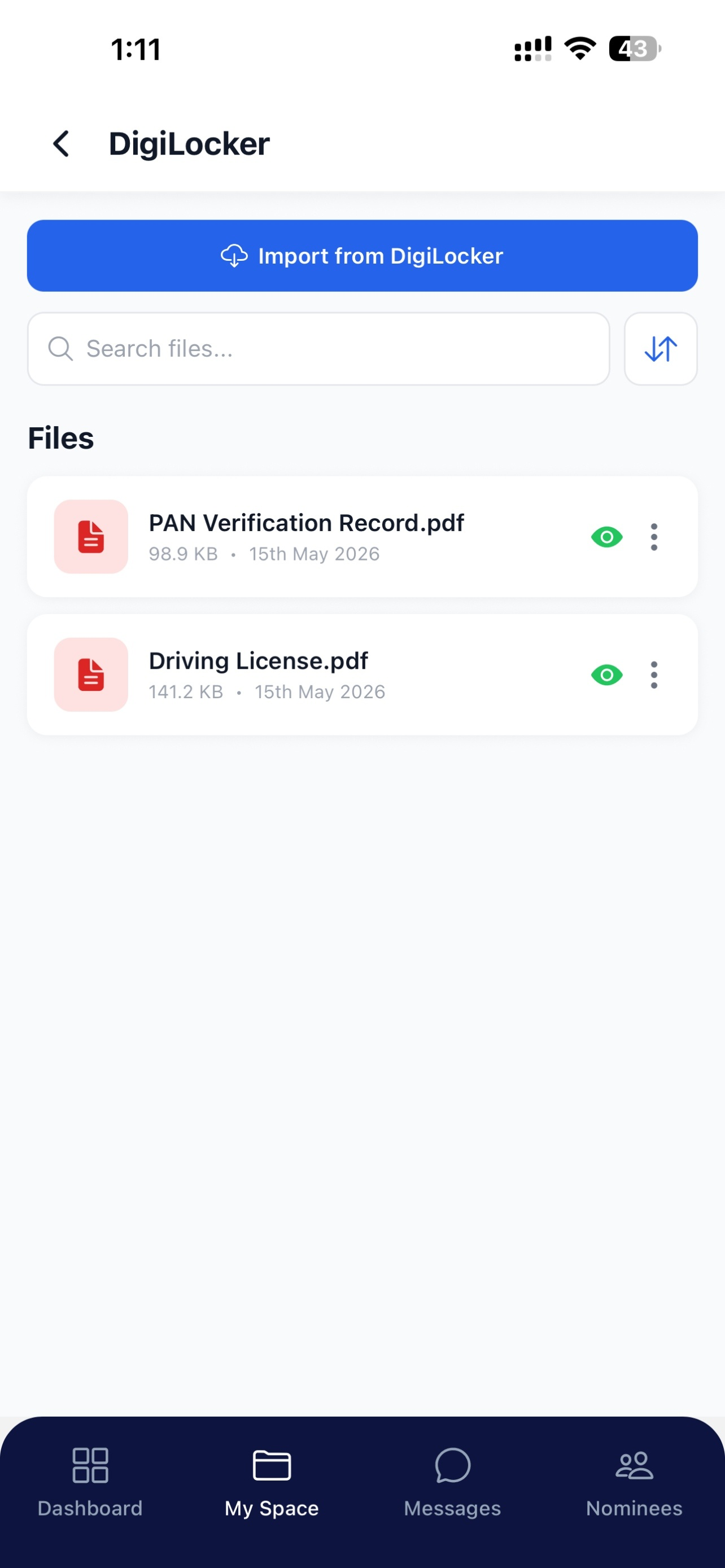Toggle visibility eye for PAN Verification Record.pdf

tap(607, 537)
